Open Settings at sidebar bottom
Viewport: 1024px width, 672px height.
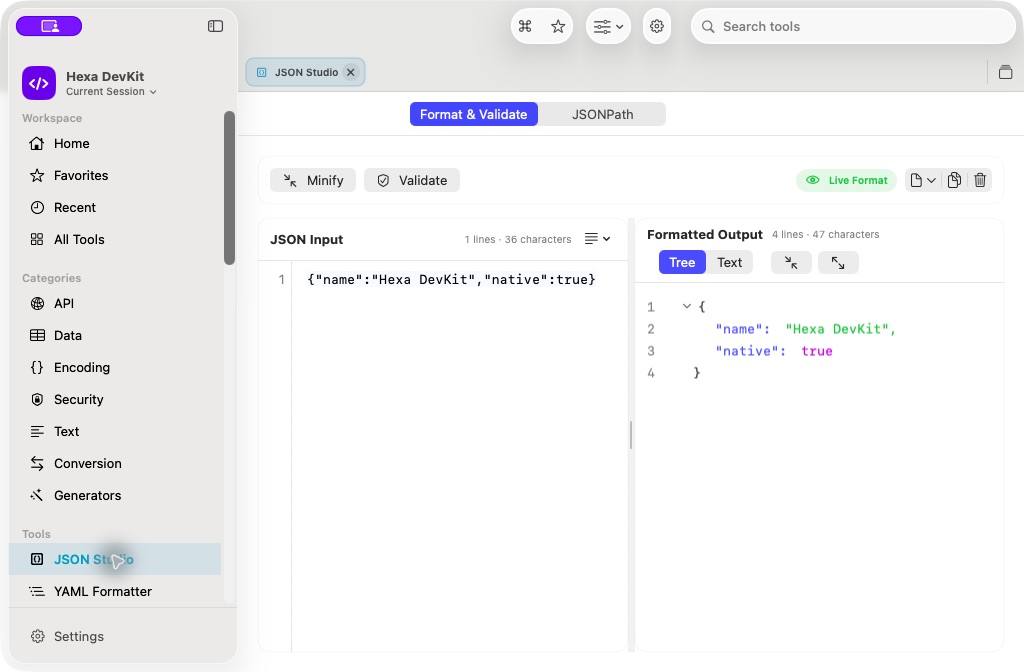click(67, 637)
